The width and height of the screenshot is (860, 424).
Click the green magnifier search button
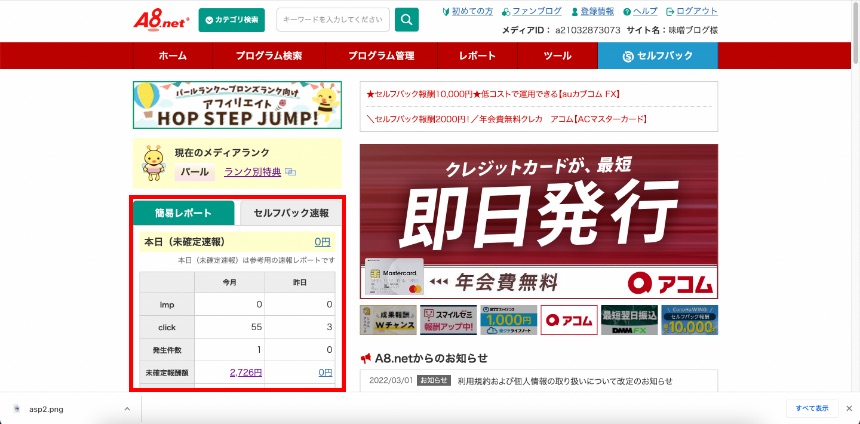click(406, 20)
